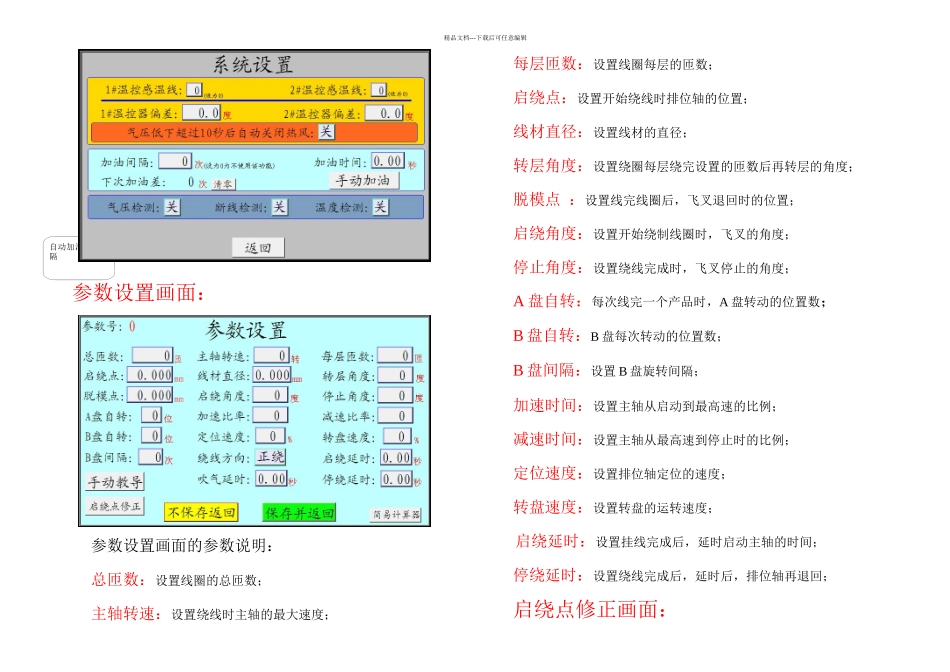Click the 吹气延时 input field
950x672 pixels.
pyautogui.click(x=271, y=479)
